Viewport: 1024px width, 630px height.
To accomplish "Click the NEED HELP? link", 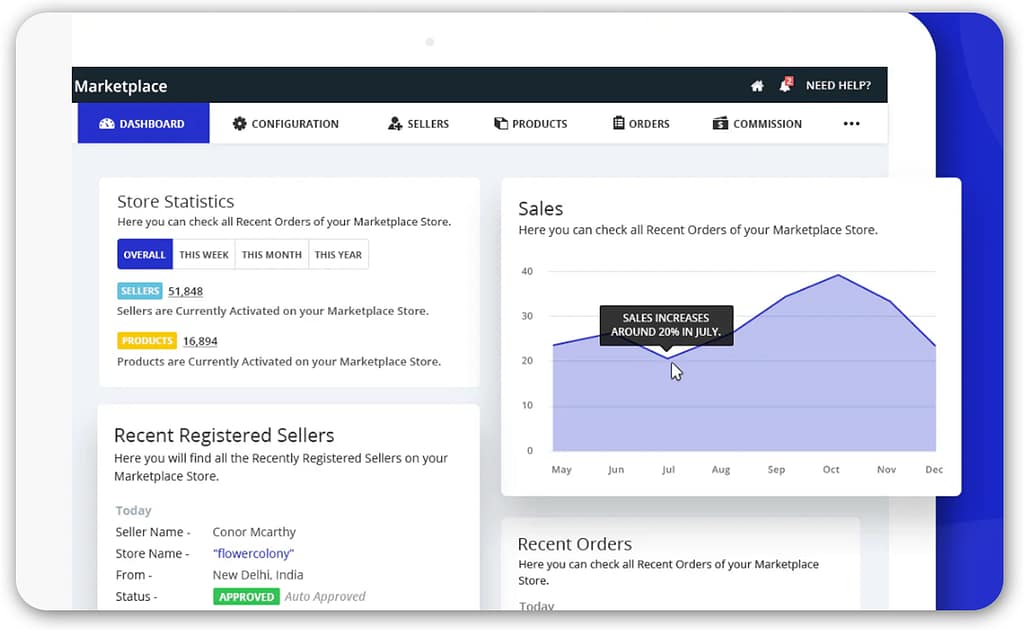I will [x=838, y=85].
